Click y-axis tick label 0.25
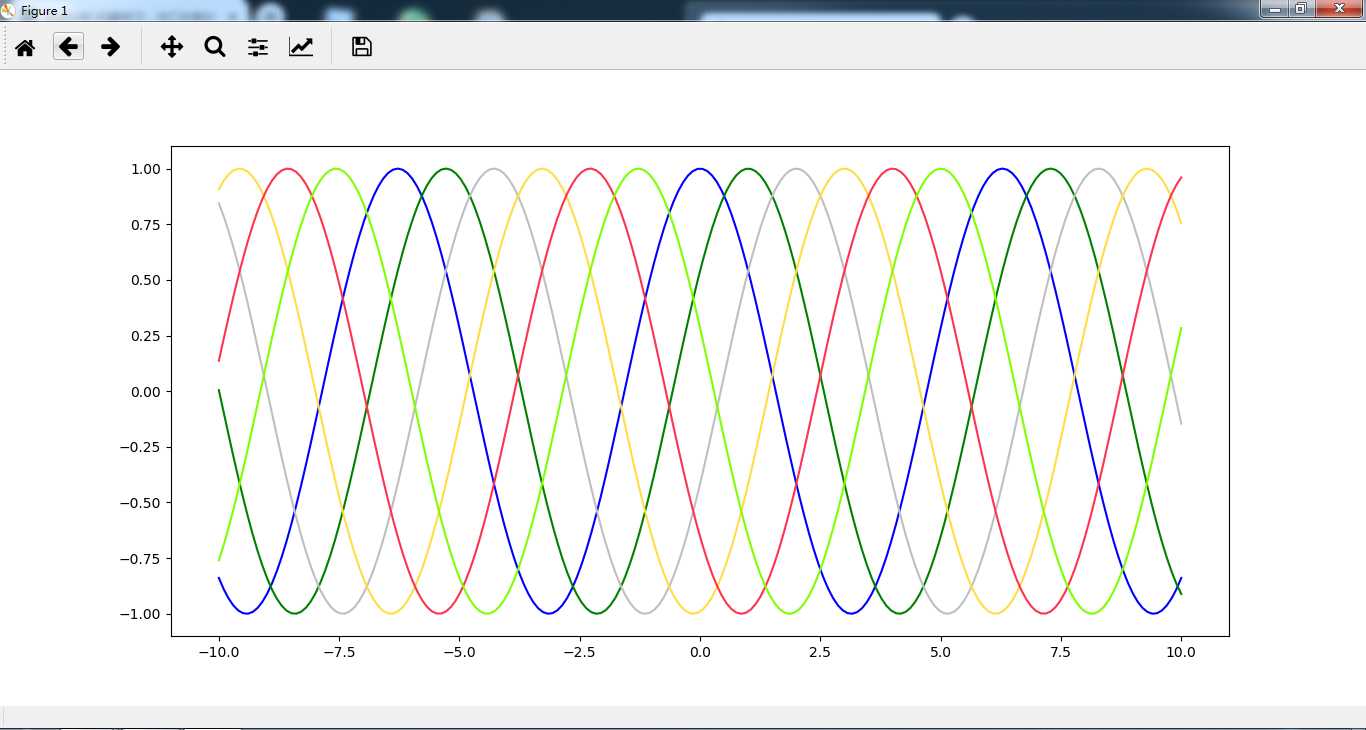 point(146,336)
